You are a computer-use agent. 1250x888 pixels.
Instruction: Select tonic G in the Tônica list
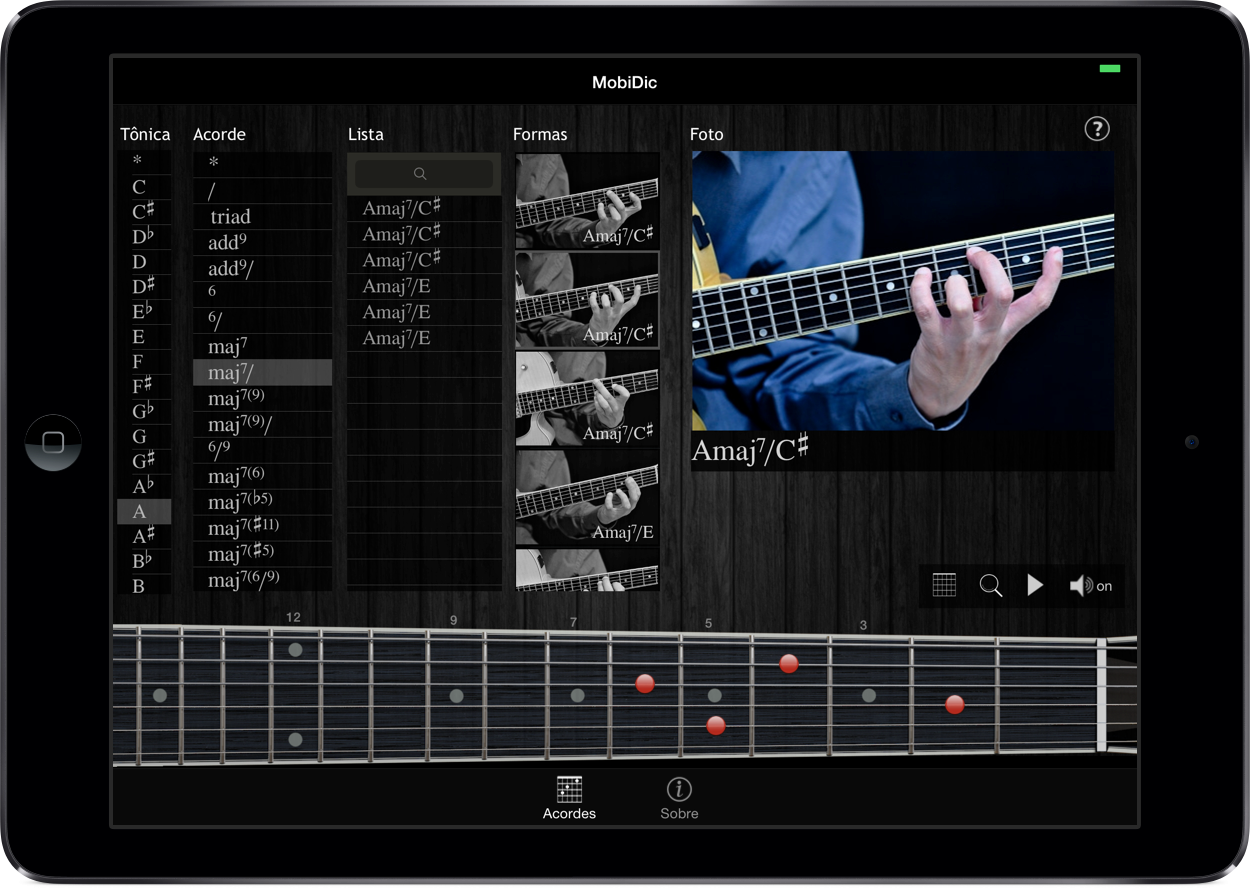144,436
